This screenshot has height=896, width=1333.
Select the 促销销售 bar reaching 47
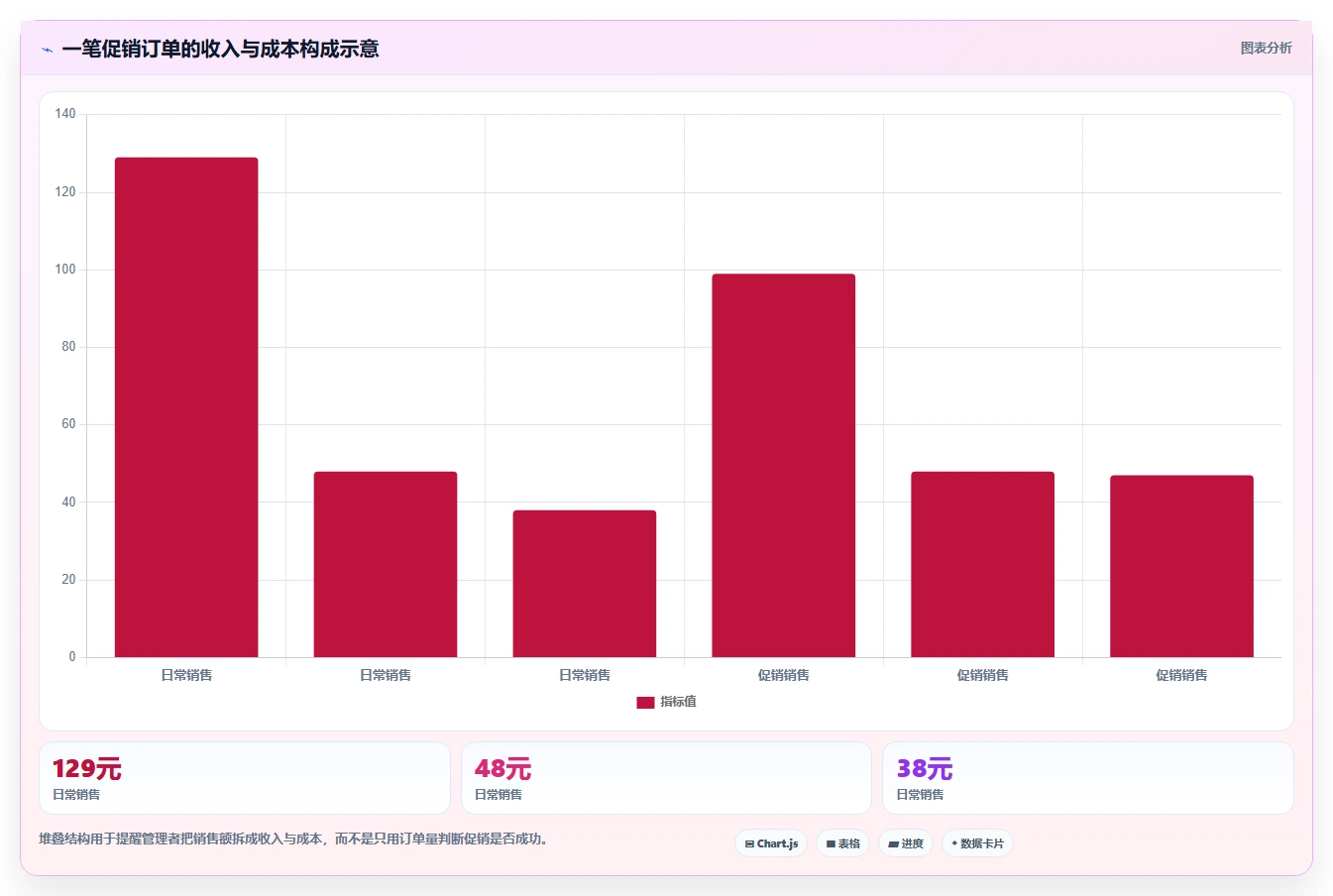tap(1181, 566)
